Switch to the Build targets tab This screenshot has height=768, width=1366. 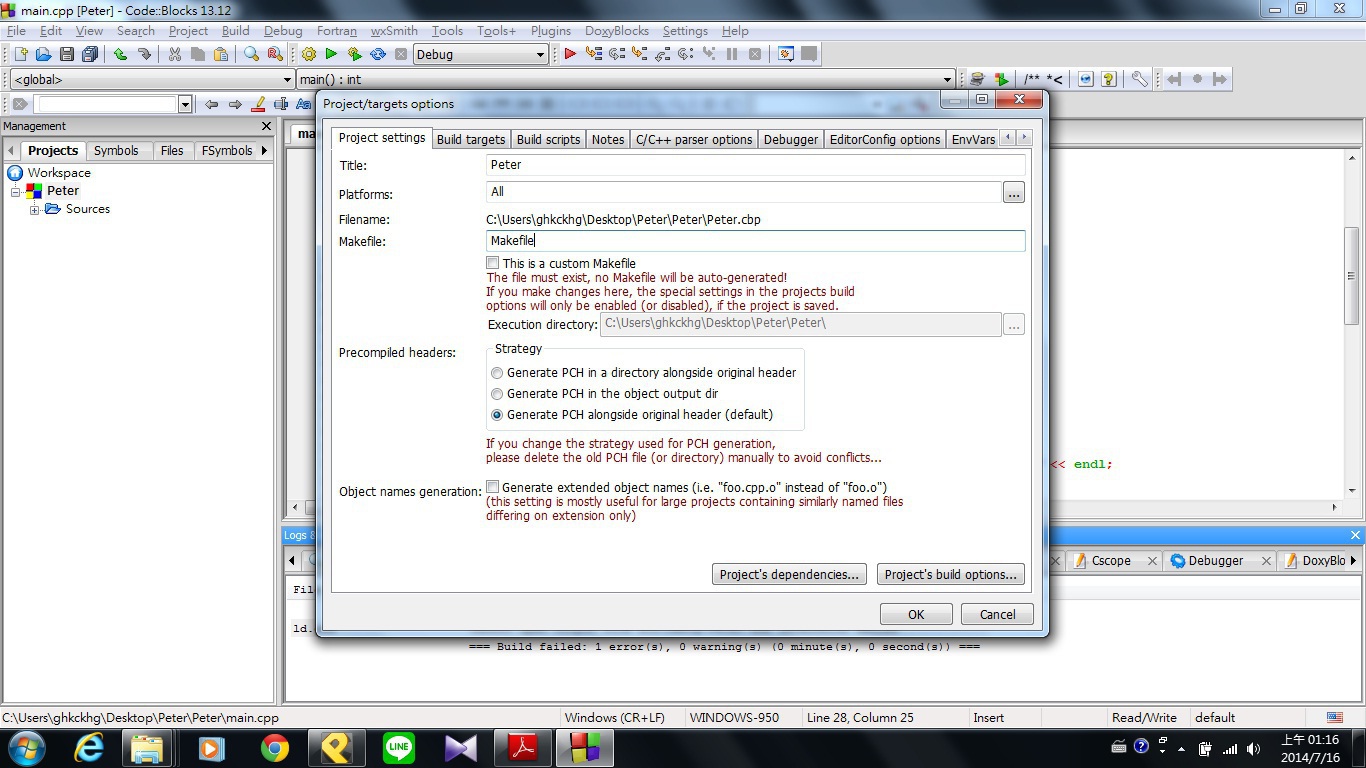click(x=471, y=139)
